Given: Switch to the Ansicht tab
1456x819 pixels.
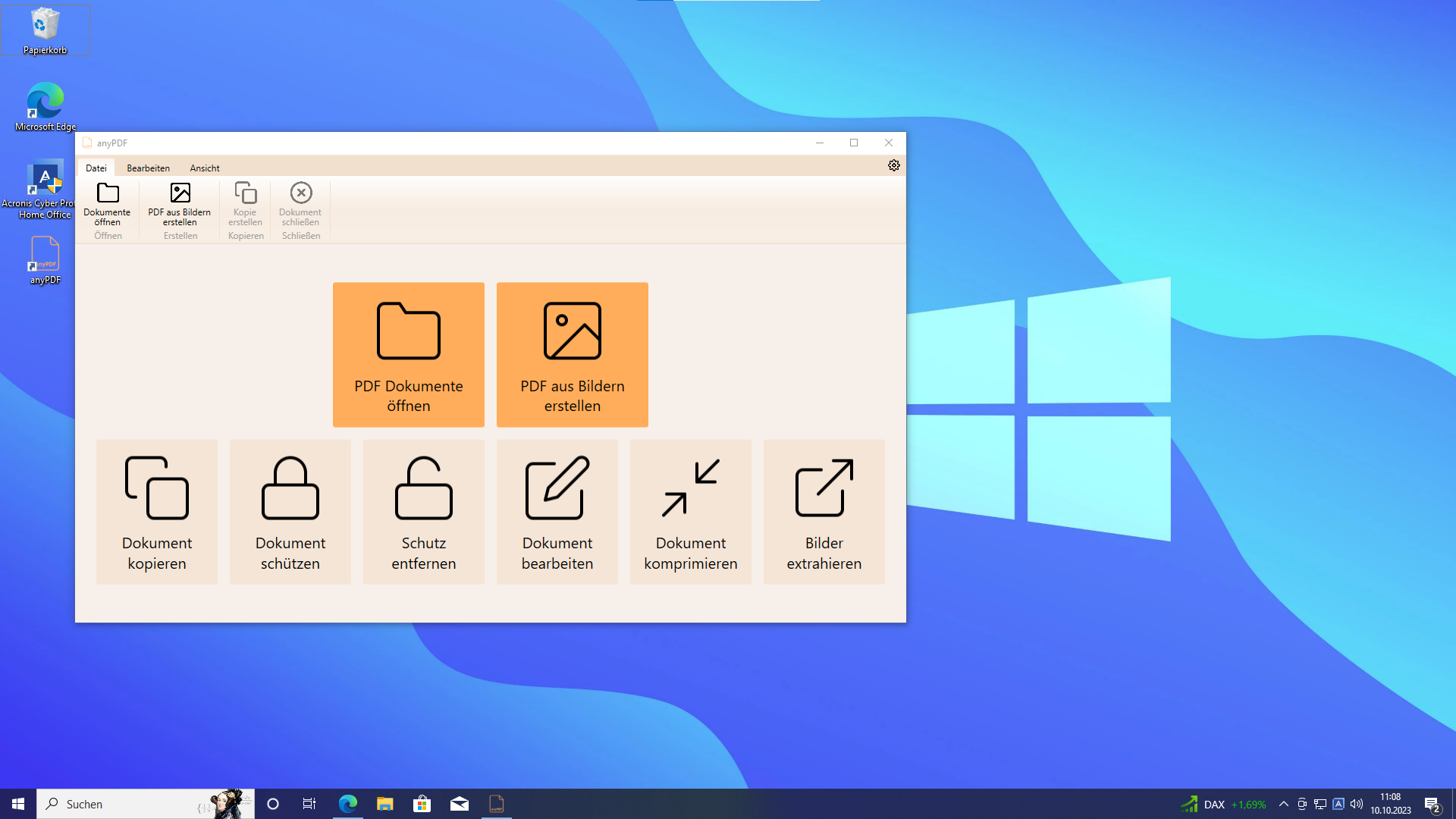Looking at the screenshot, I should point(205,168).
